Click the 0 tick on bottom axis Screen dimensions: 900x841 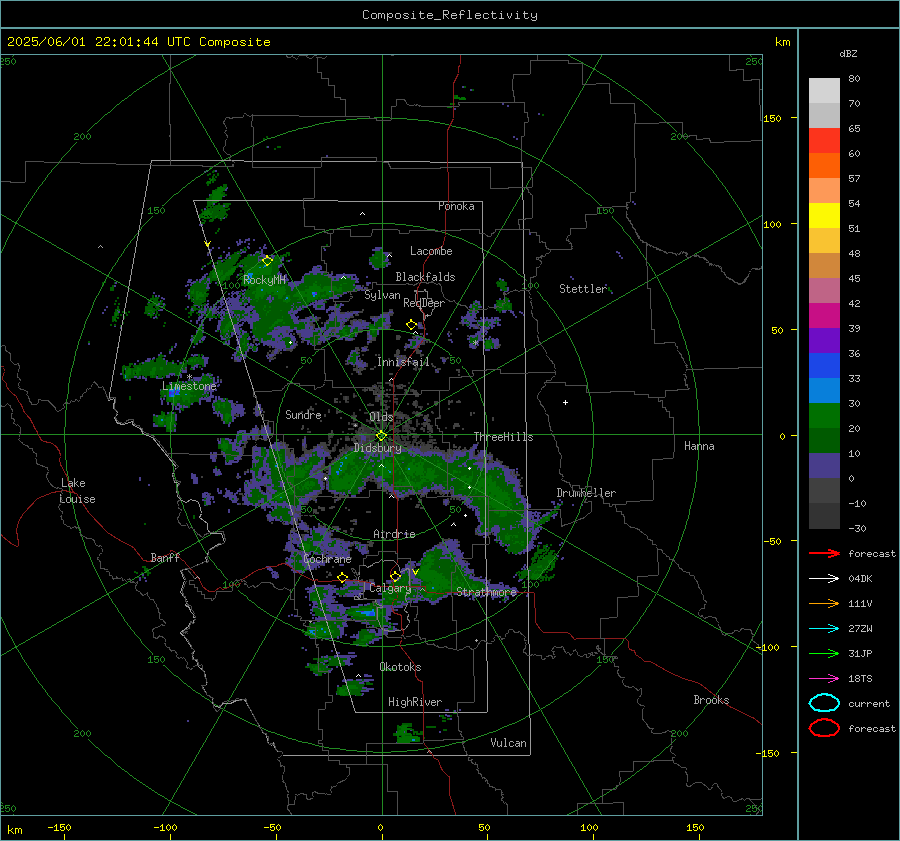pos(381,827)
